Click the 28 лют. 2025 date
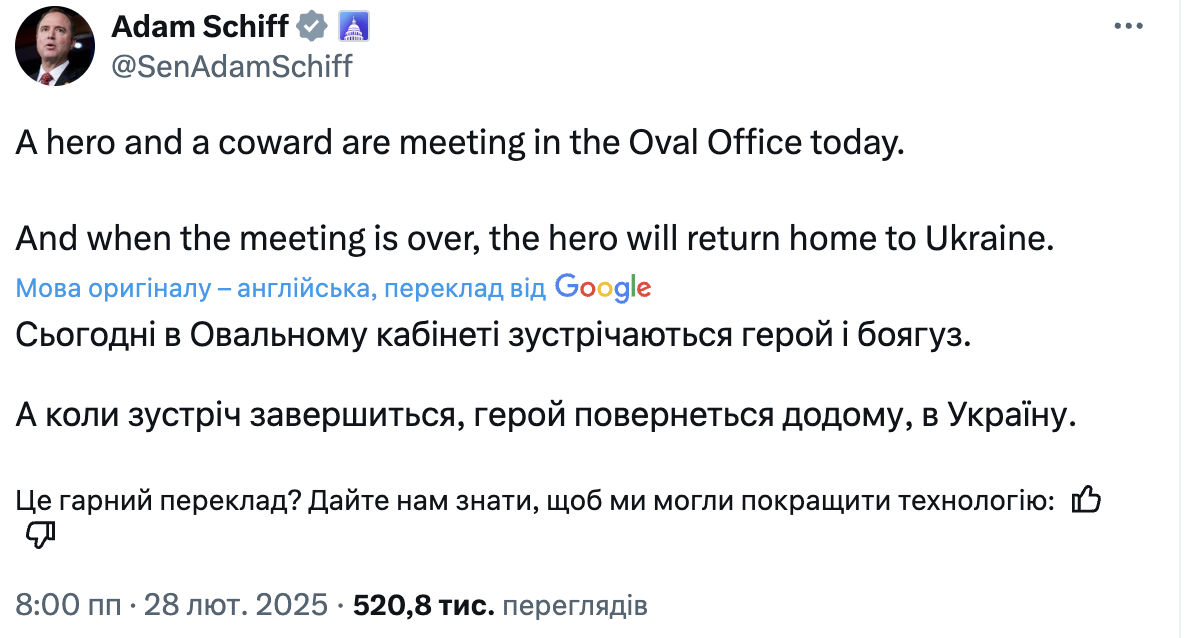This screenshot has width=1190, height=638. 235,605
